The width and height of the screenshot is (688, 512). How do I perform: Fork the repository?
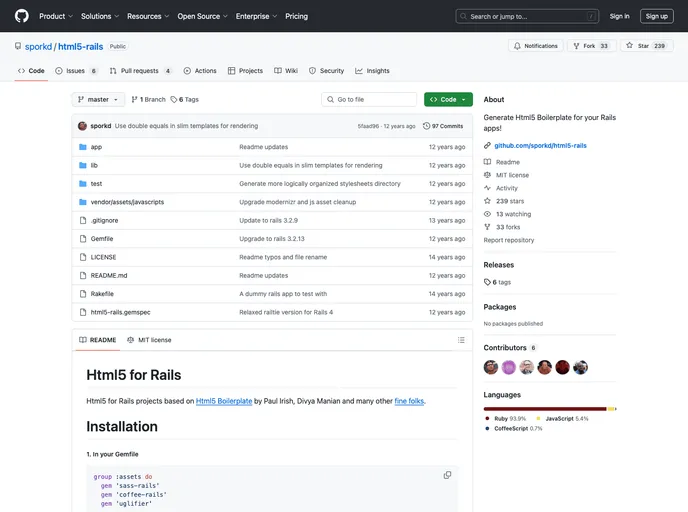[591, 46]
